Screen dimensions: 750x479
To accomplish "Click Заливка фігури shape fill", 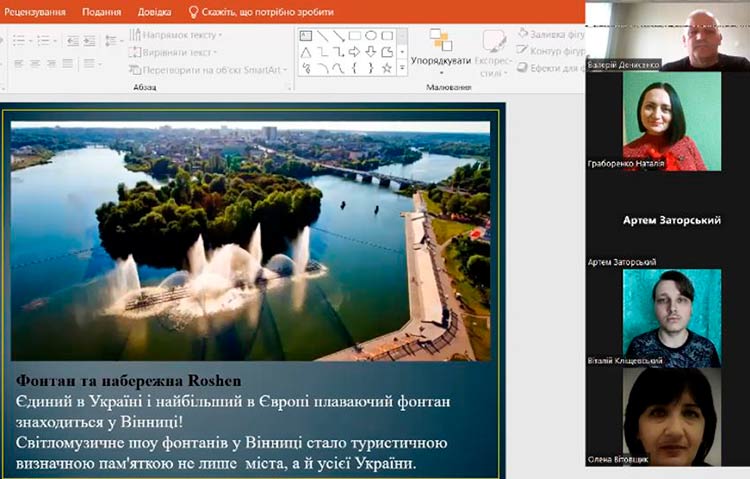I will coord(552,34).
